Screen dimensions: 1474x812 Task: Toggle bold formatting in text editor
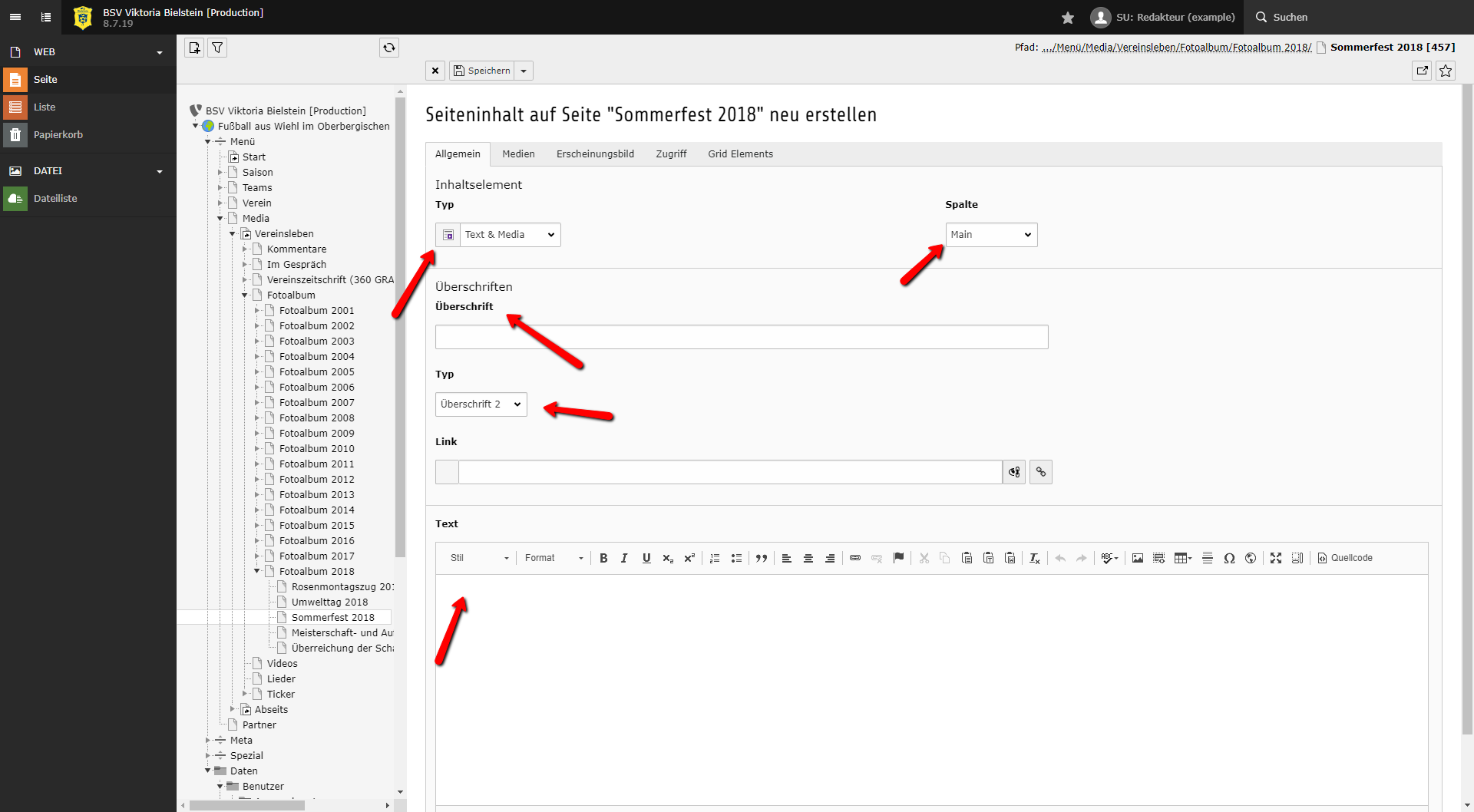603,558
